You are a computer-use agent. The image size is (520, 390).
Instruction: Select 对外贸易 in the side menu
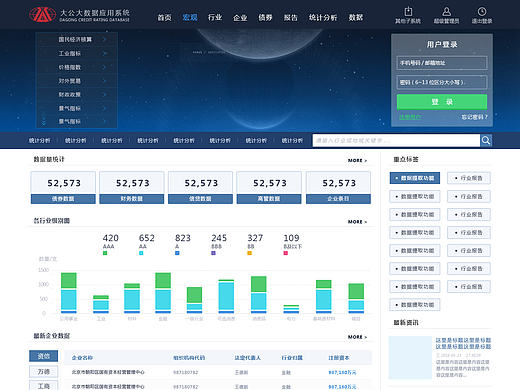[x=70, y=81]
